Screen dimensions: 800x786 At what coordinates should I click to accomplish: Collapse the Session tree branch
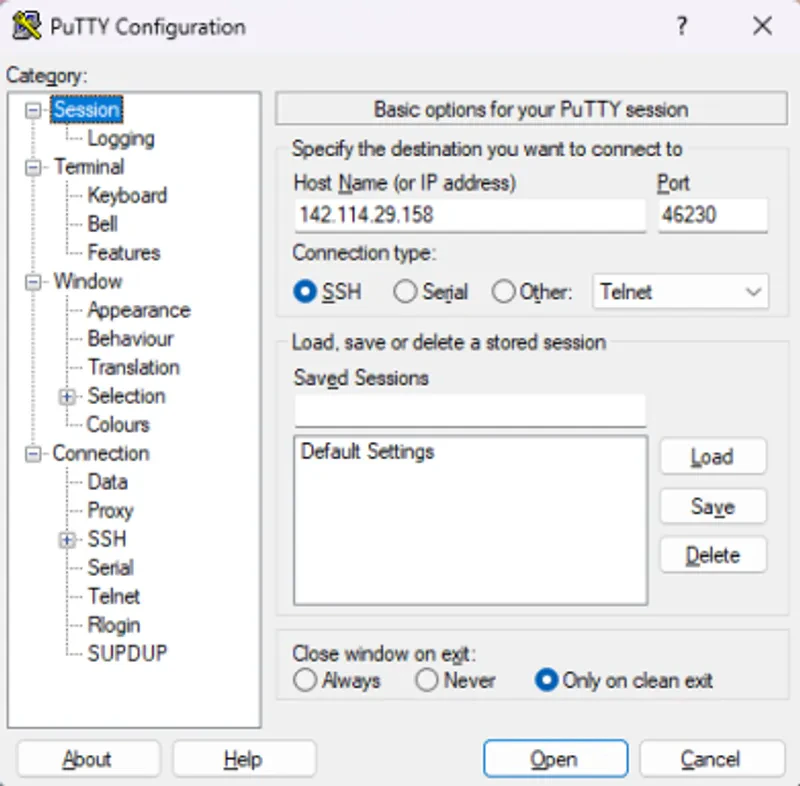coord(33,110)
